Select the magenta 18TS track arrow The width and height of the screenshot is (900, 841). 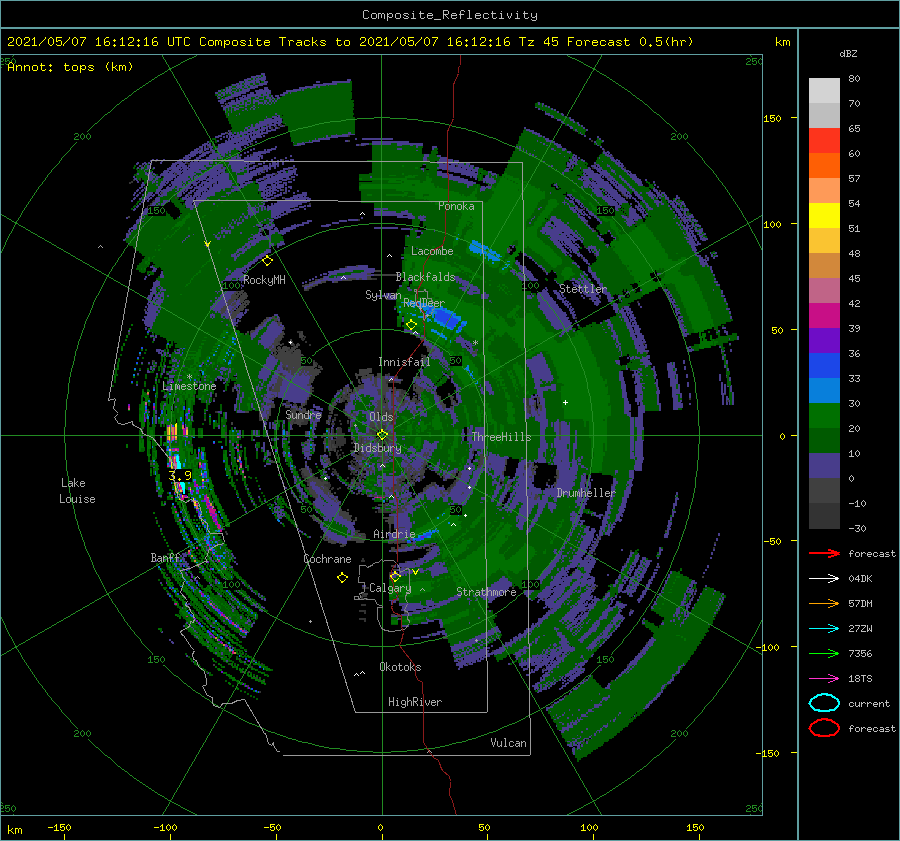[x=824, y=679]
